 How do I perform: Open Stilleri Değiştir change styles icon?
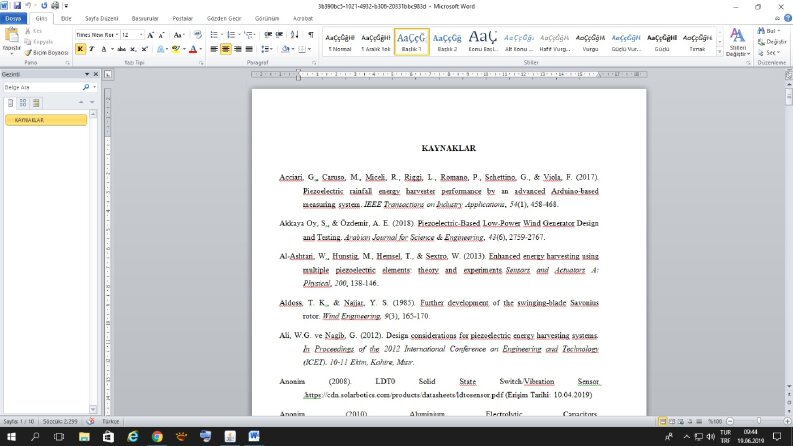737,42
